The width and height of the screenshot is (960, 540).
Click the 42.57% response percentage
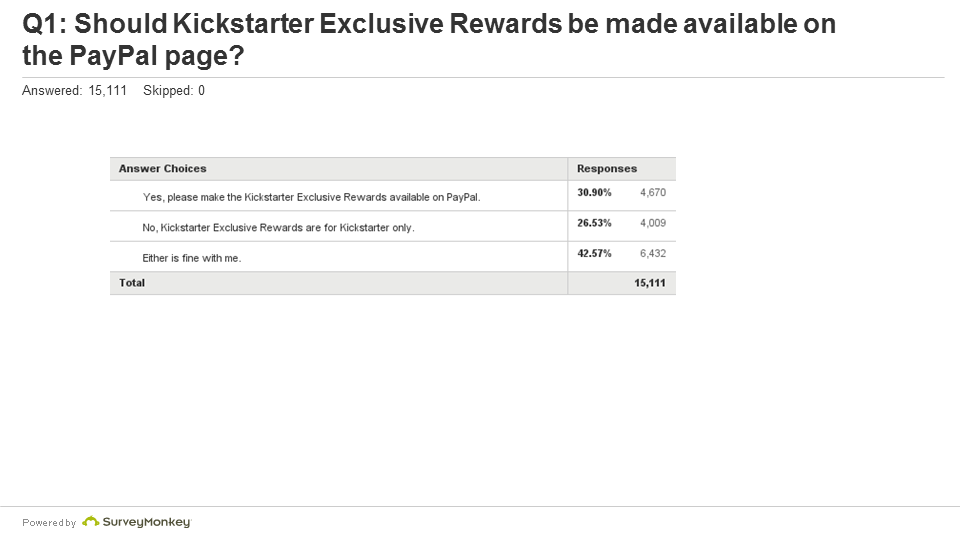pos(594,253)
